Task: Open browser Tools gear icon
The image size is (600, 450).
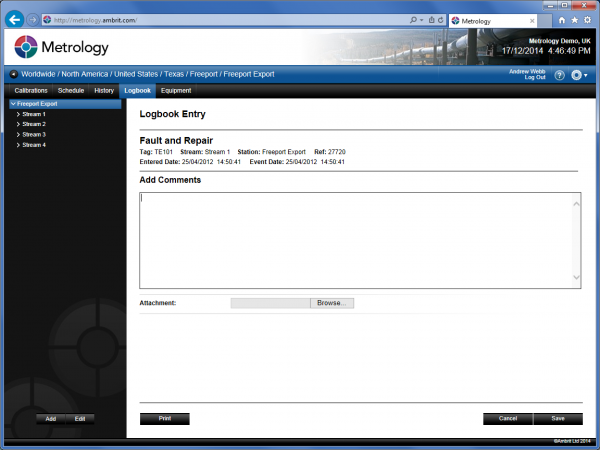Action: click(587, 20)
